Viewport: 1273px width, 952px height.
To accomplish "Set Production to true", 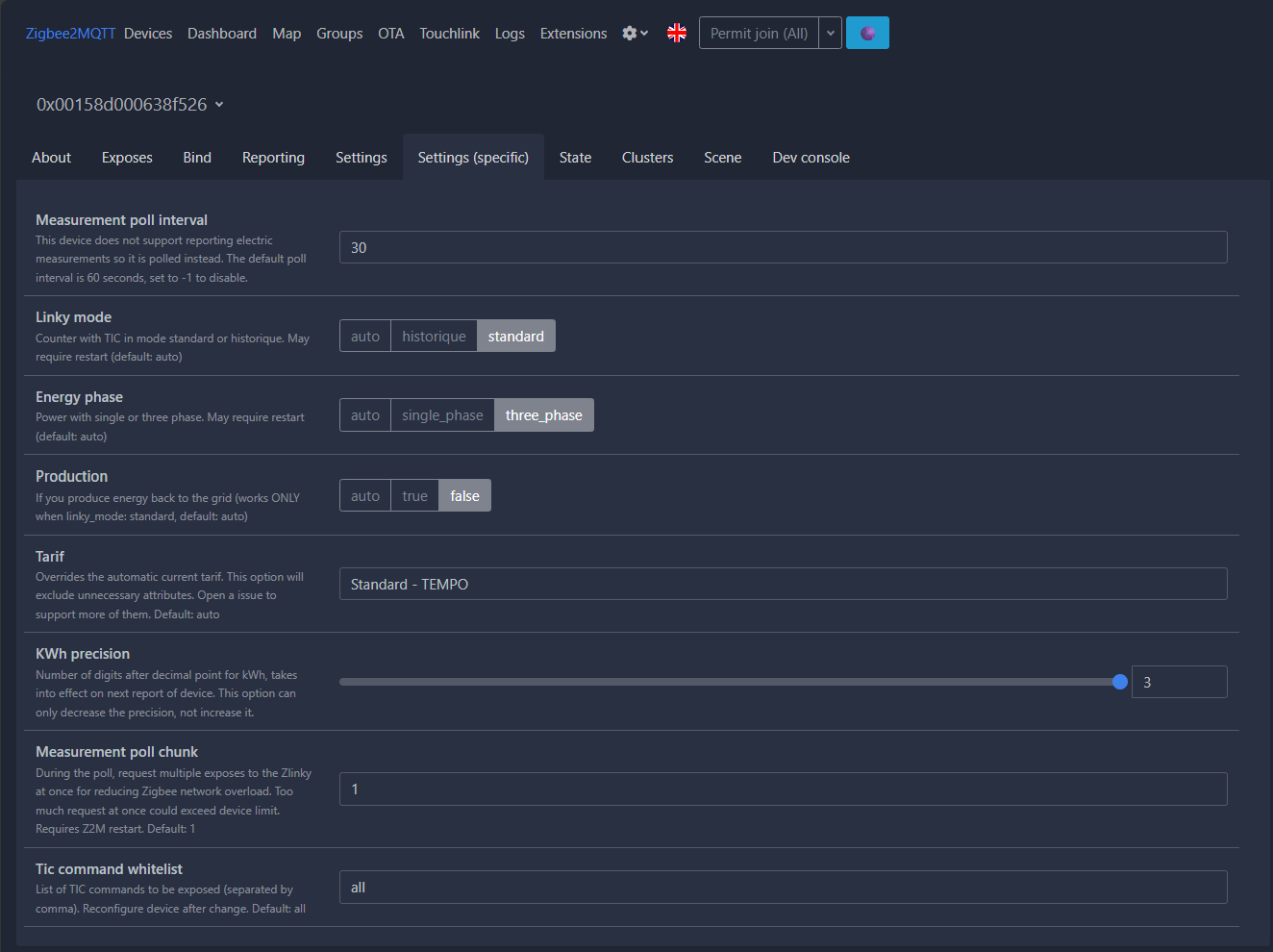I will point(414,496).
